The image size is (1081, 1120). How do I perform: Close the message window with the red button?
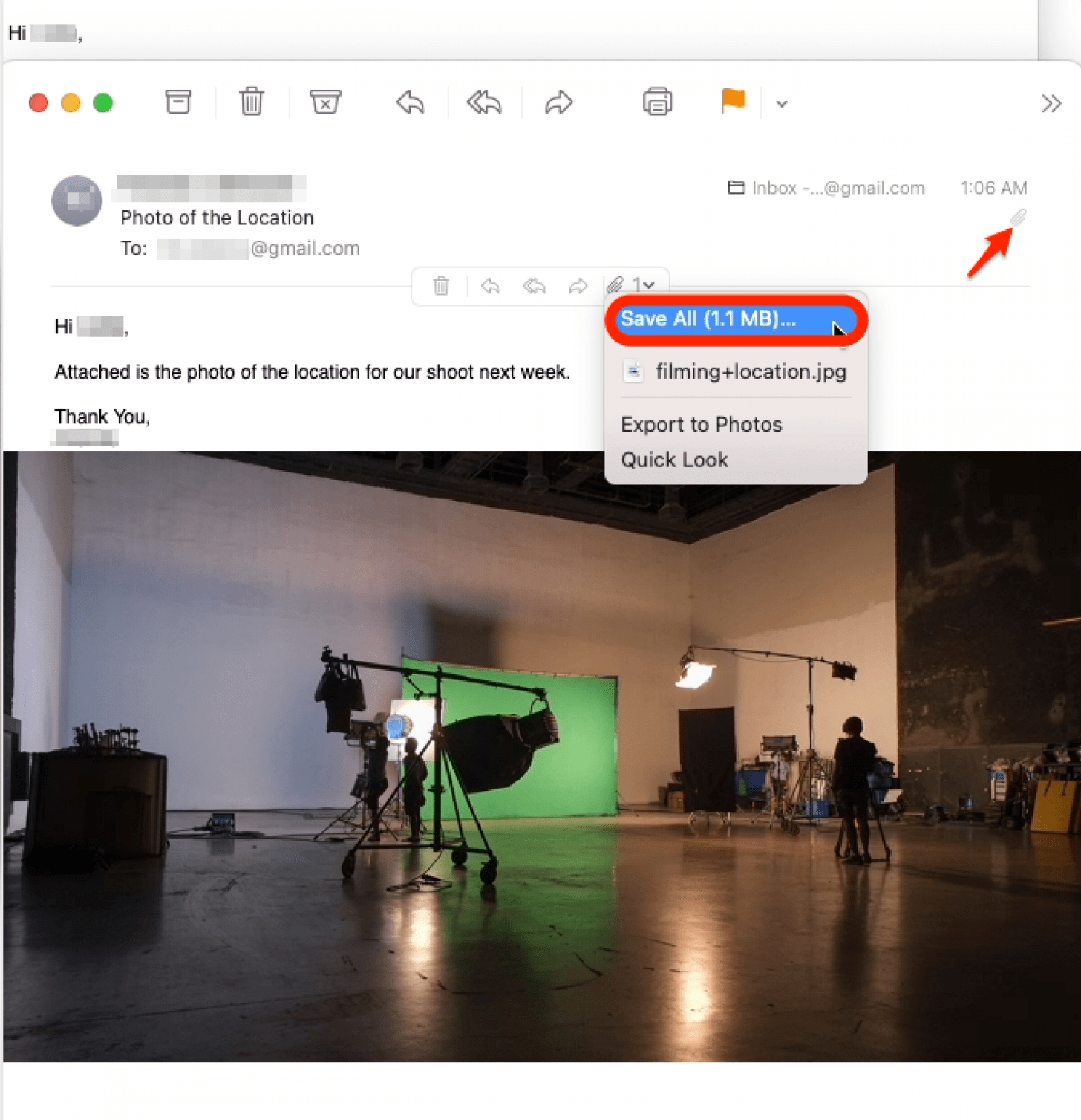(39, 102)
